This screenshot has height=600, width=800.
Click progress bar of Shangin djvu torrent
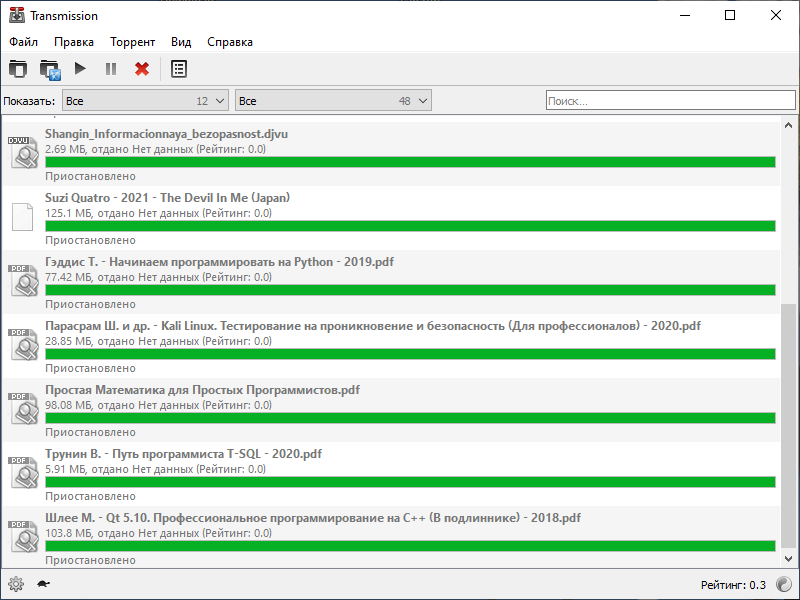coord(410,162)
